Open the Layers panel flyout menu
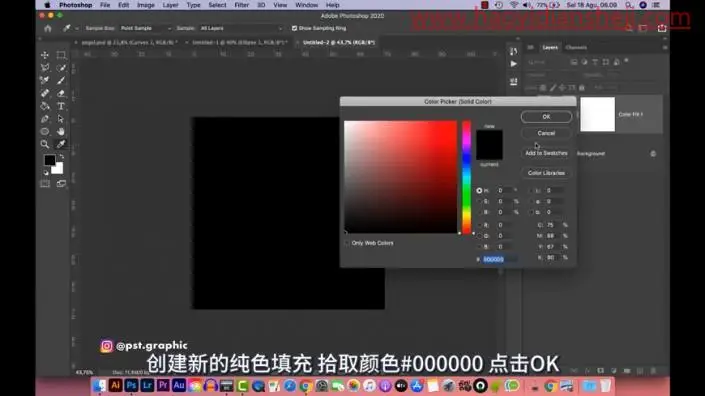 pyautogui.click(x=665, y=47)
